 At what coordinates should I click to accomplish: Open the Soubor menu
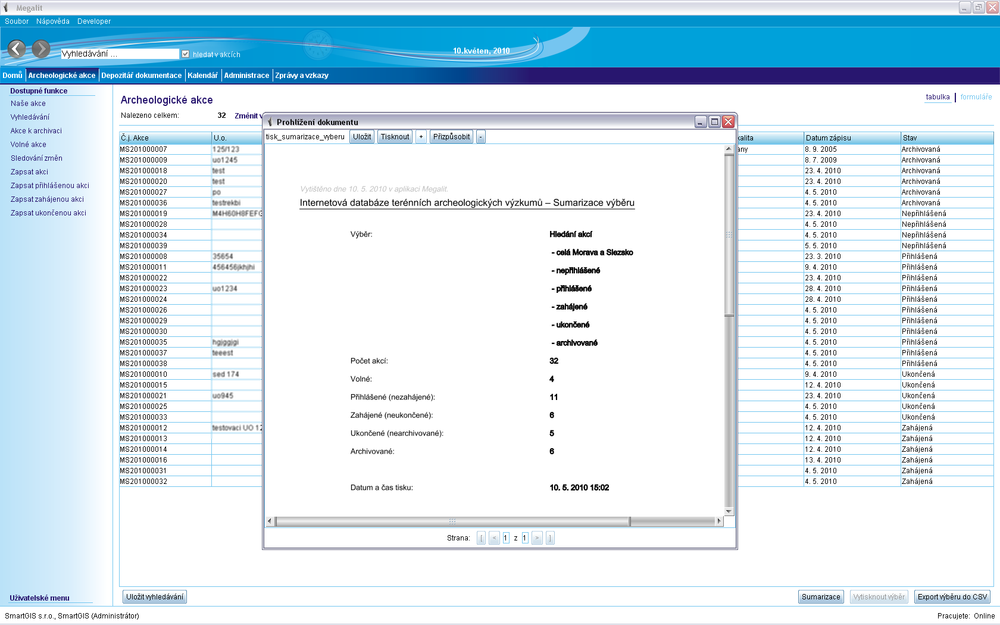17,21
